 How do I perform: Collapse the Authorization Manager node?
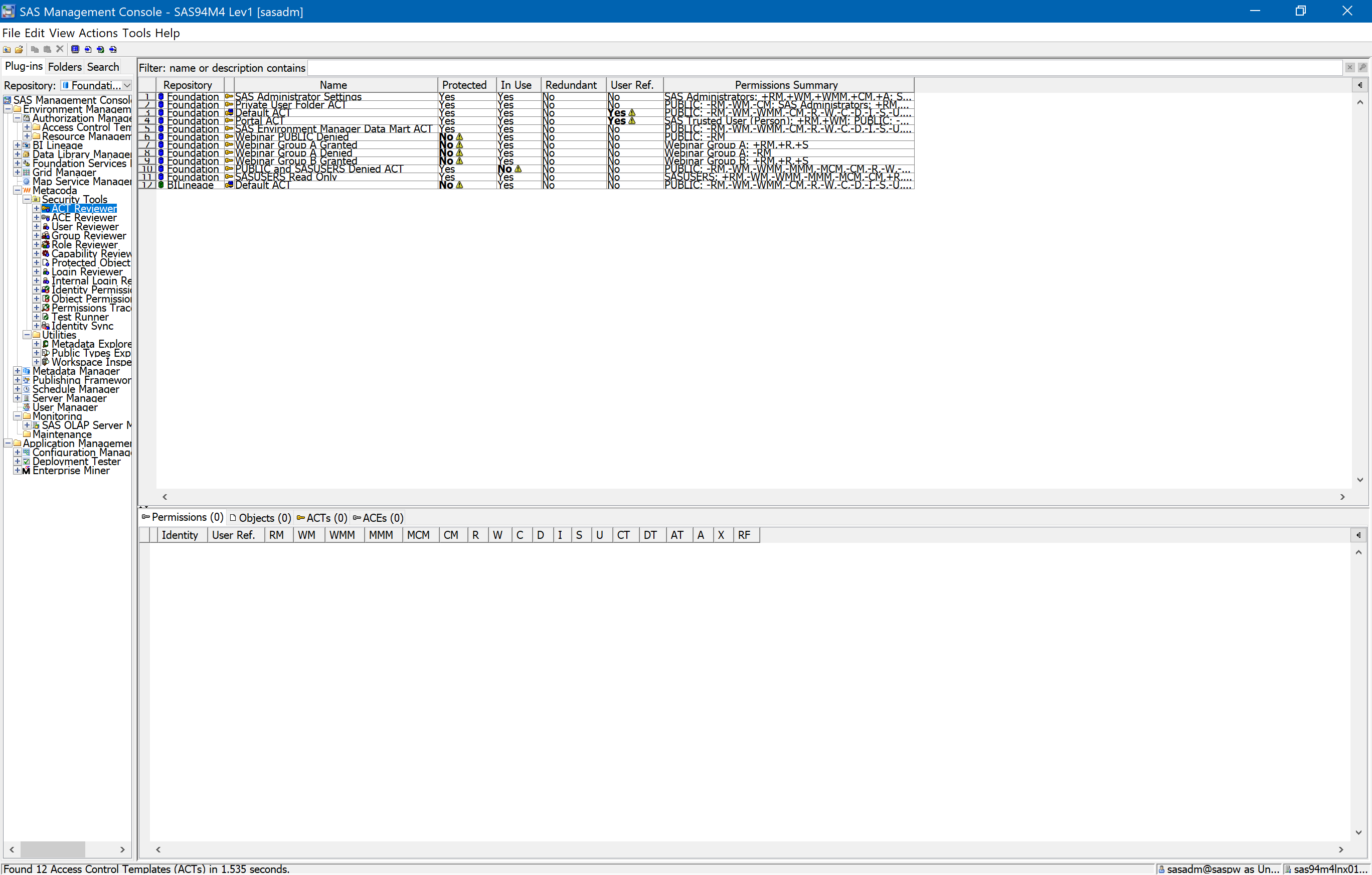click(17, 118)
